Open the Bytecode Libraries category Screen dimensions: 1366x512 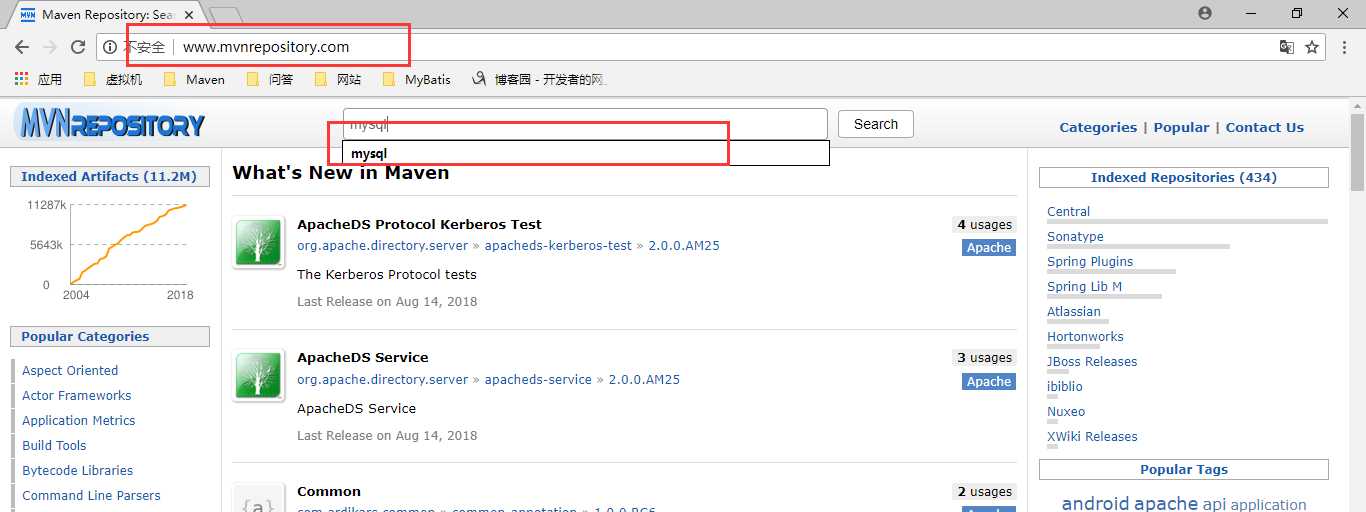78,470
